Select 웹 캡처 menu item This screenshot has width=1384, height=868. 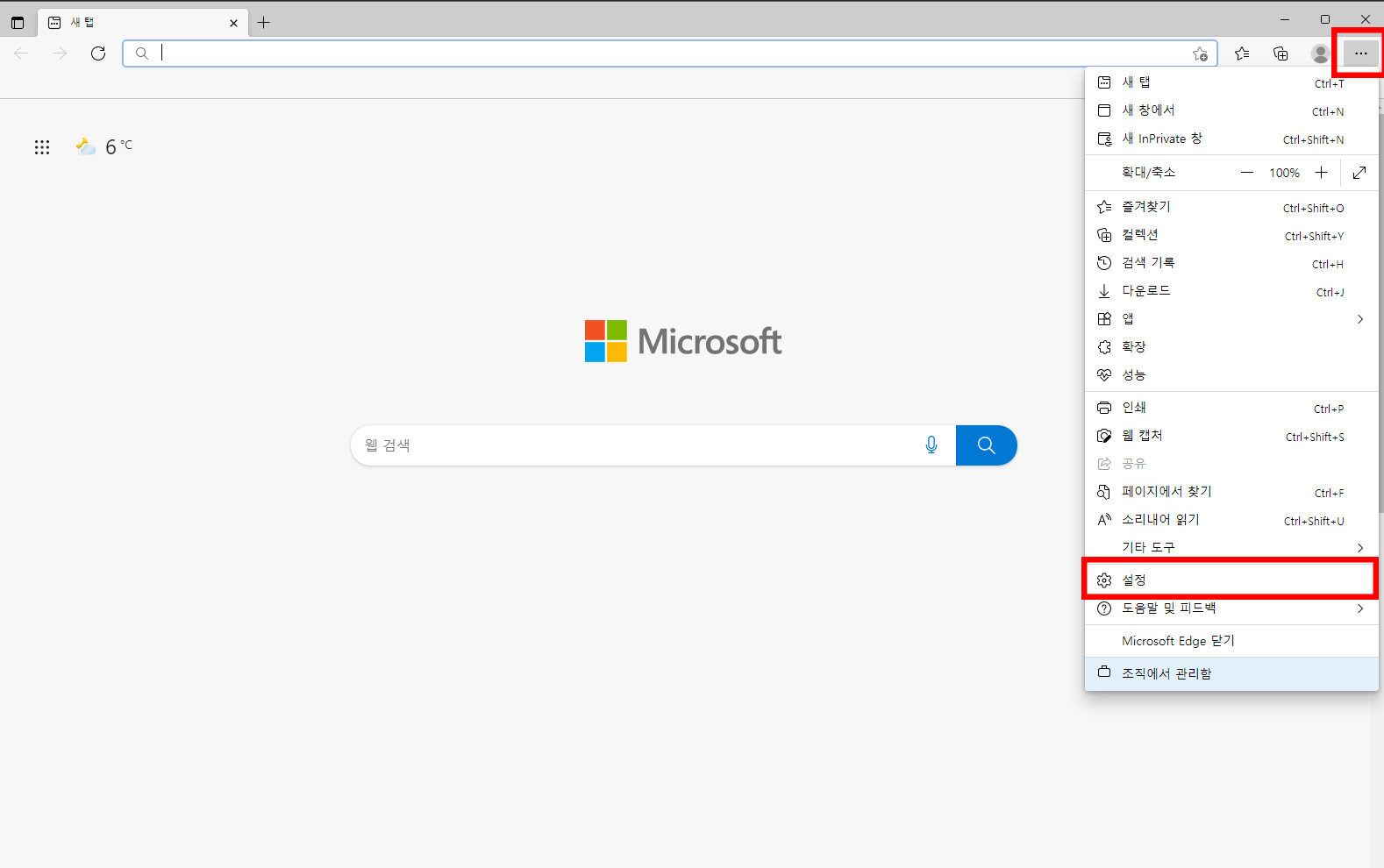pos(1231,436)
